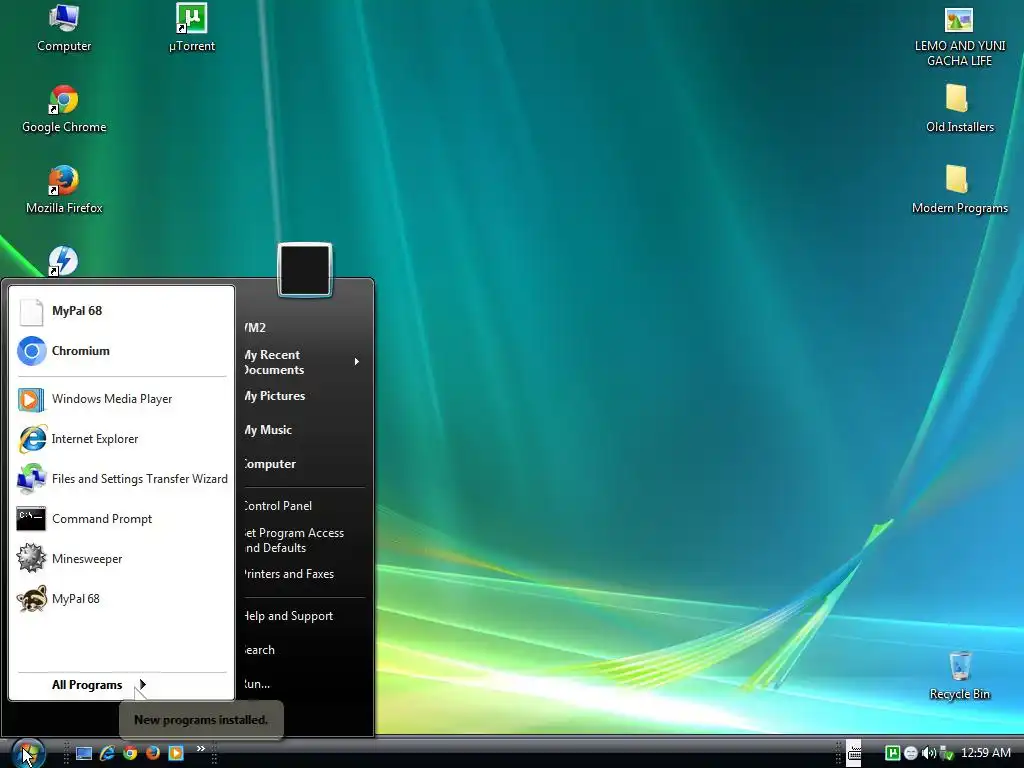This screenshot has width=1024, height=768.
Task: Launch Internet Explorer from Start menu
Action: 122,439
